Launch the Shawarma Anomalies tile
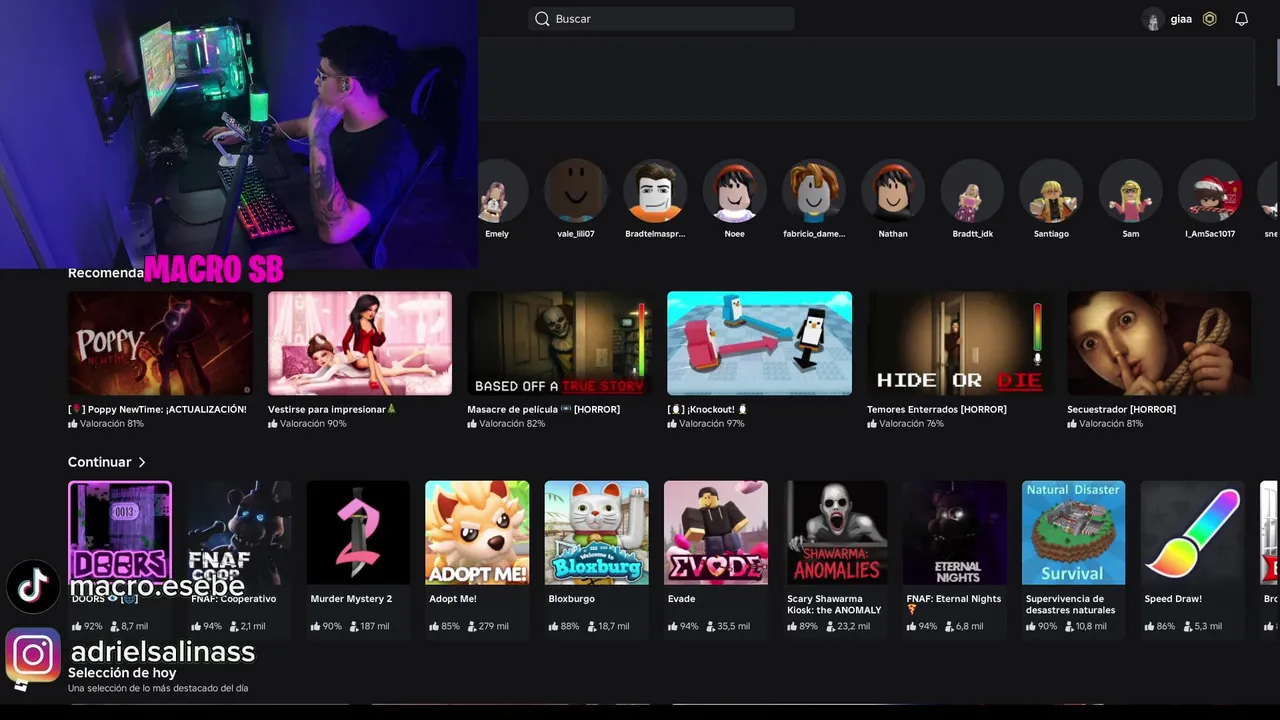 (835, 533)
